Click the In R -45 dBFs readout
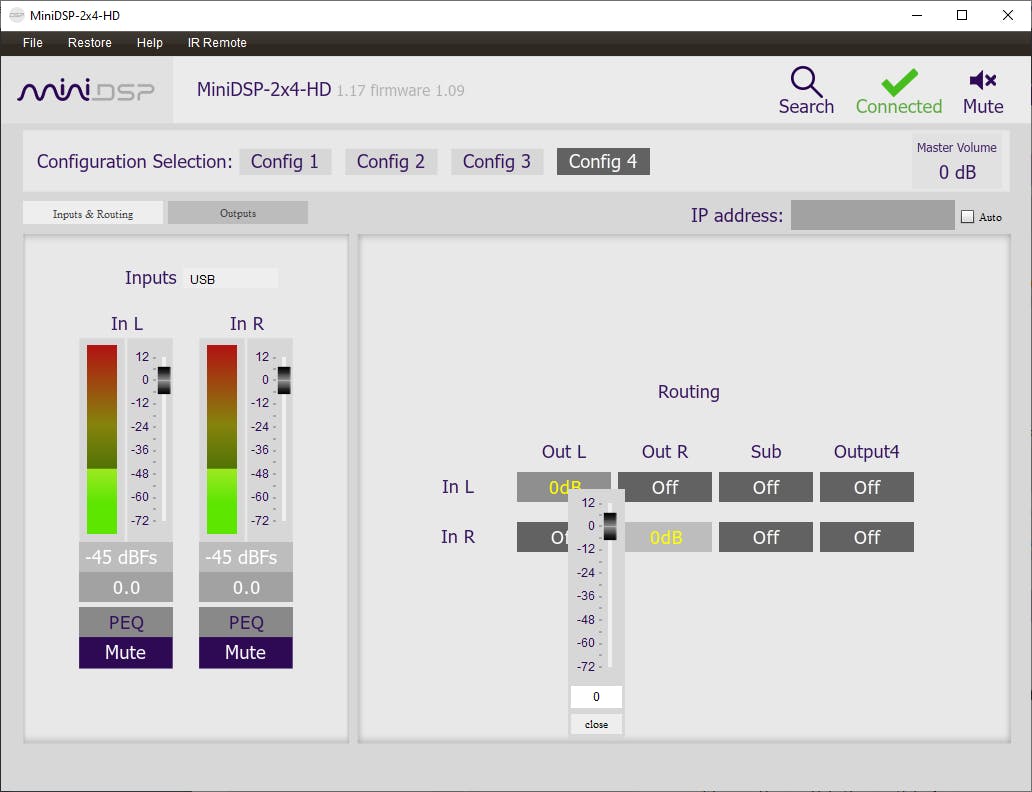The height and width of the screenshot is (792, 1032). click(245, 557)
